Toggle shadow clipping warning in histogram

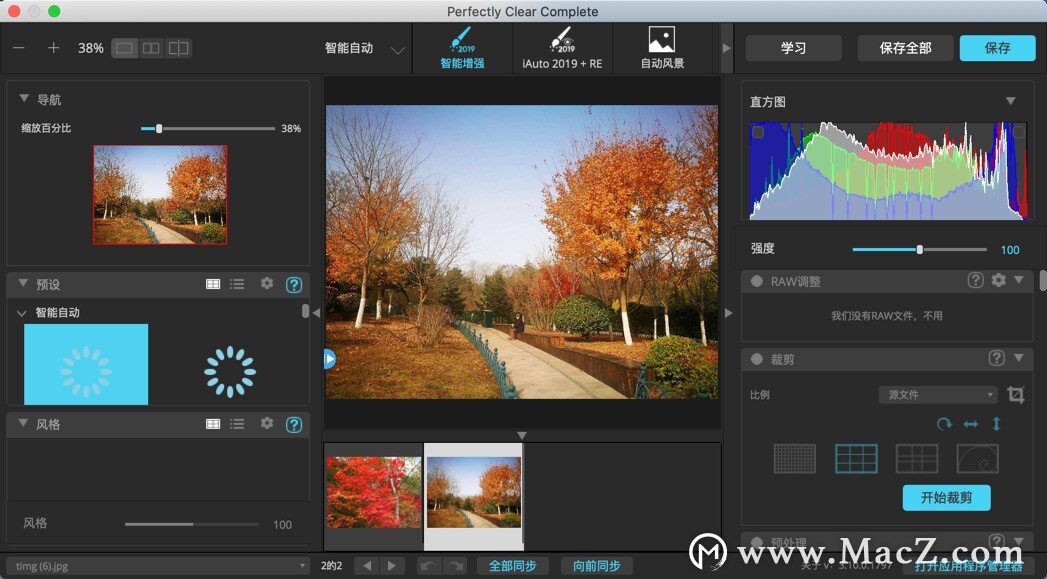click(758, 132)
